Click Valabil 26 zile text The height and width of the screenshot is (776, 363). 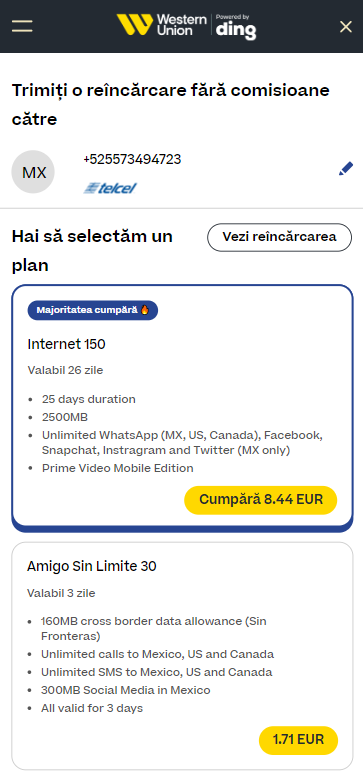coord(65,370)
